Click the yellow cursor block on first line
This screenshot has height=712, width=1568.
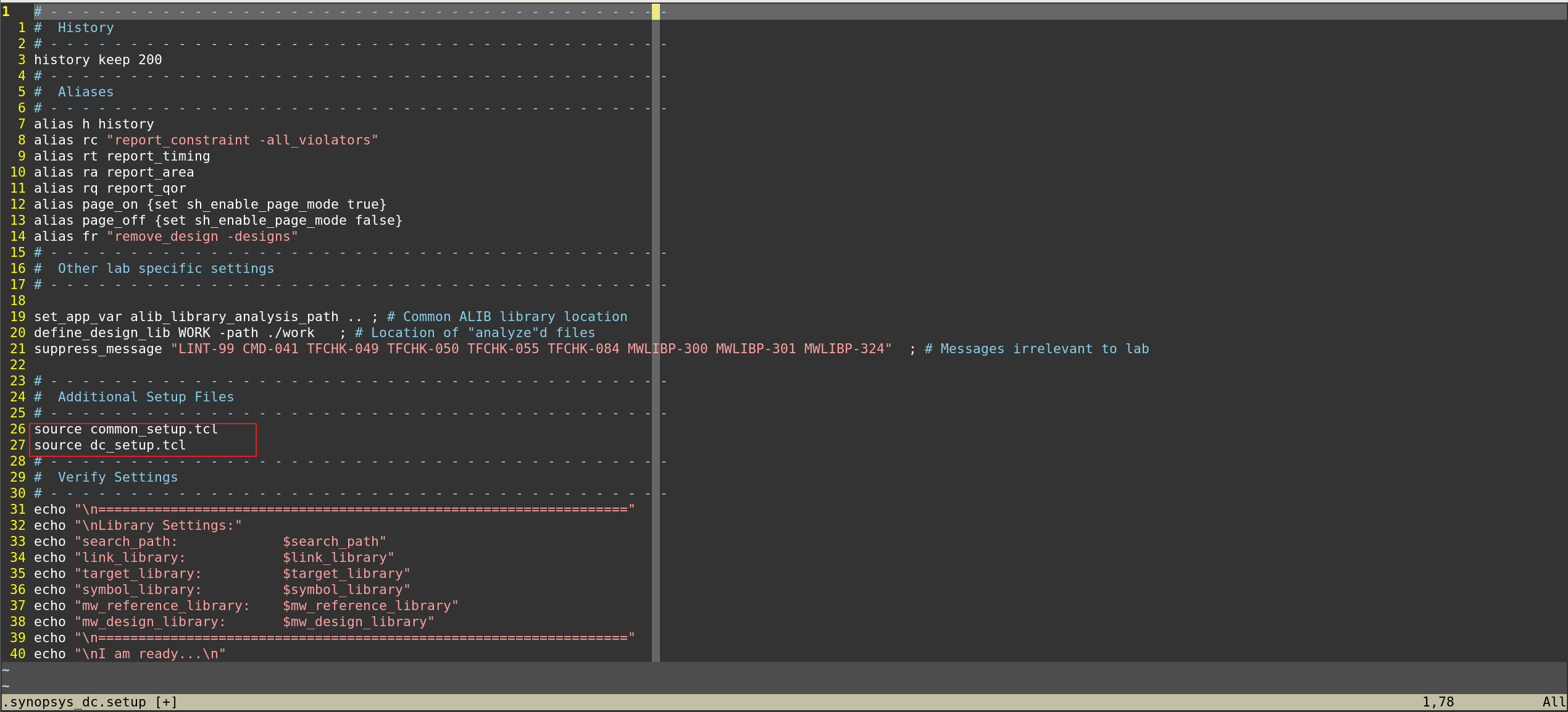coord(656,12)
